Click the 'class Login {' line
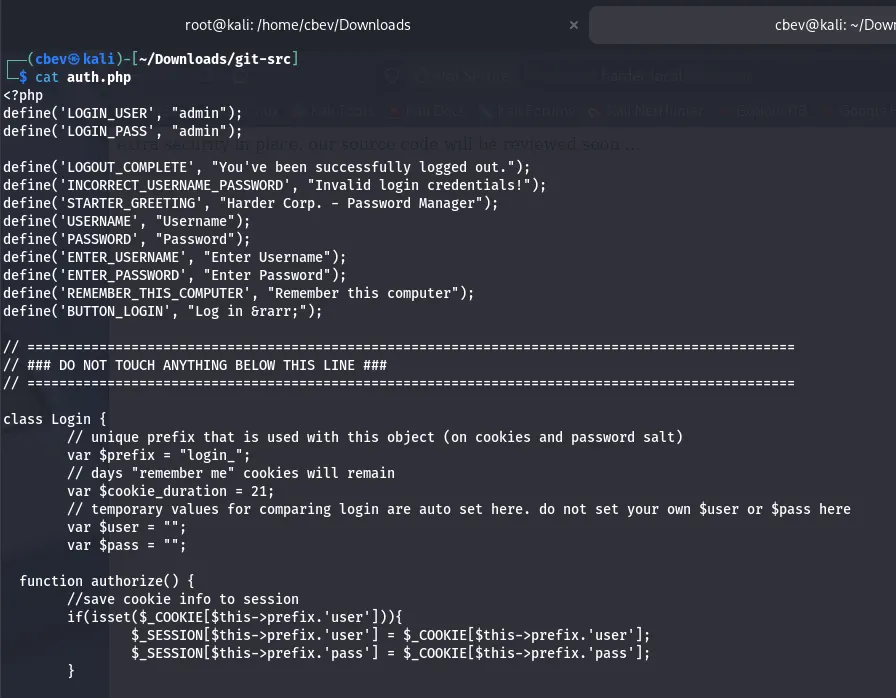Image resolution: width=896 pixels, height=698 pixels. [61, 419]
